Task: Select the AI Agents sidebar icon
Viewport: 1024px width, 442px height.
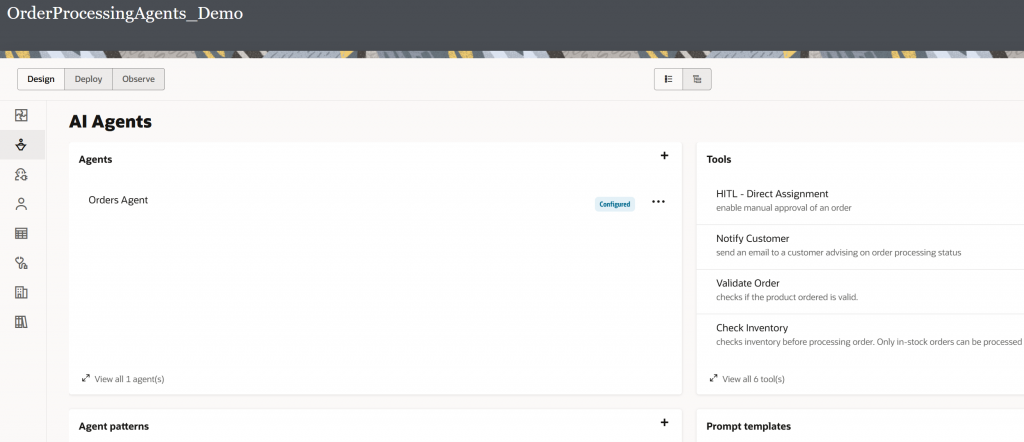Action: tap(21, 145)
